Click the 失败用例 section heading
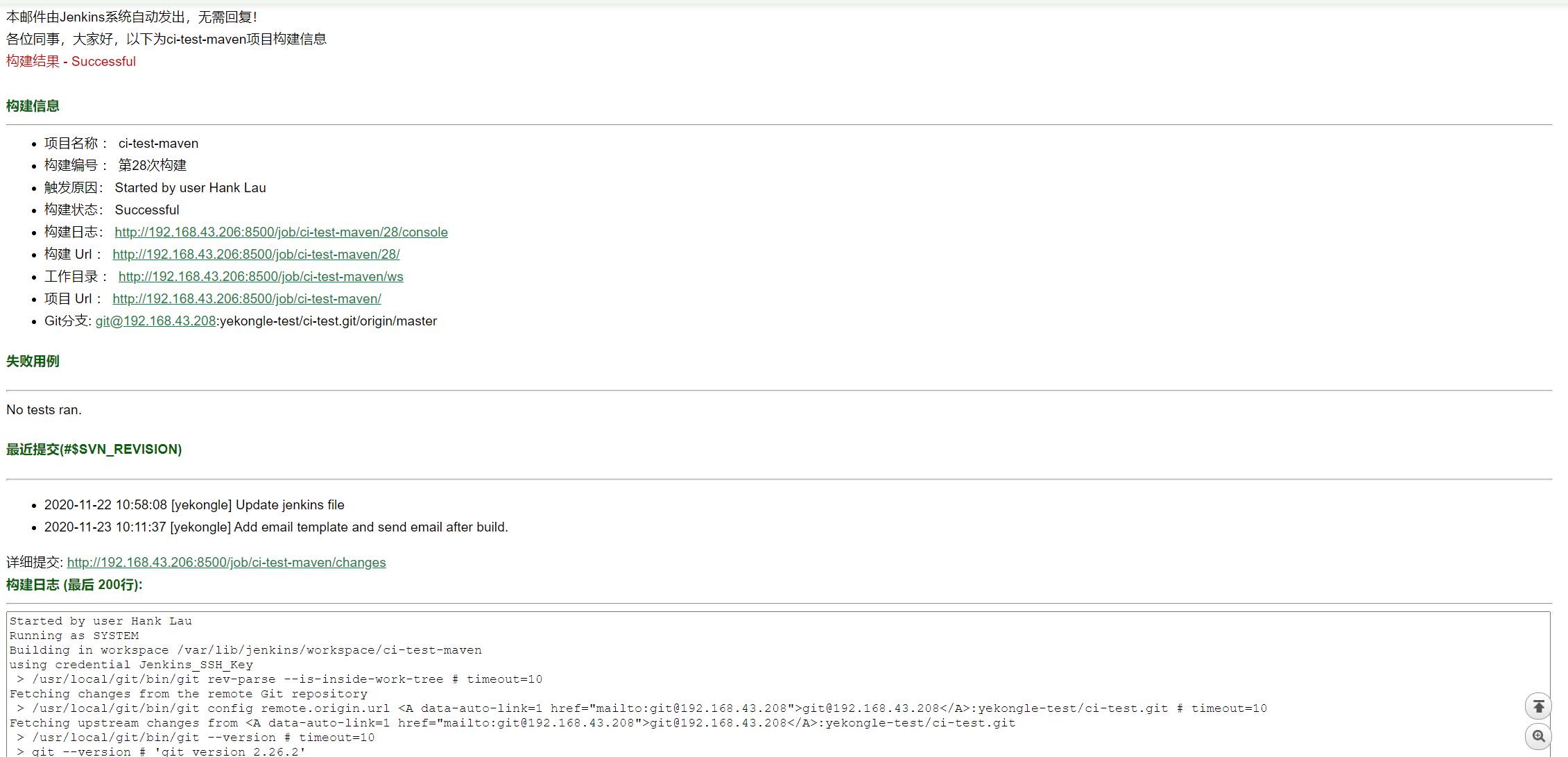This screenshot has height=757, width=1568. [33, 362]
